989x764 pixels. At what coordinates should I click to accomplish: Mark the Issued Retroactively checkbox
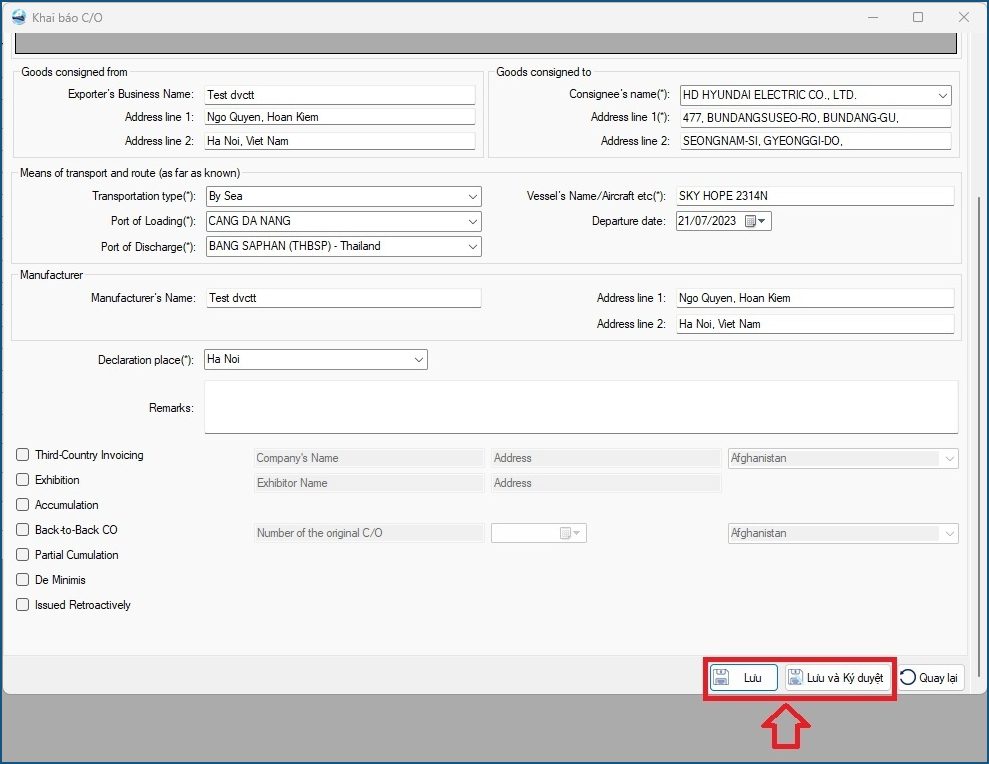click(x=23, y=604)
